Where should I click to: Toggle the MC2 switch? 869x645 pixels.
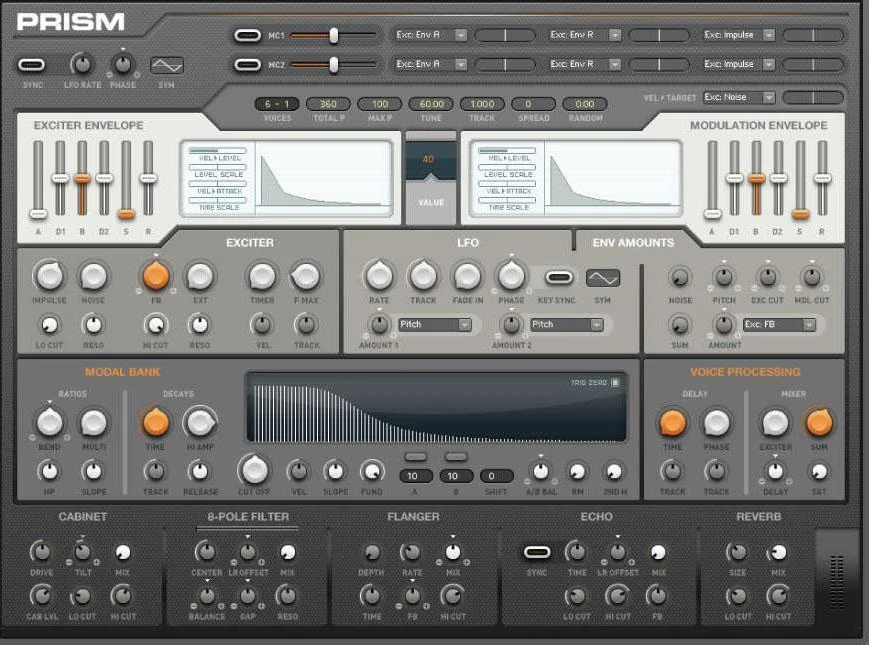click(x=247, y=65)
